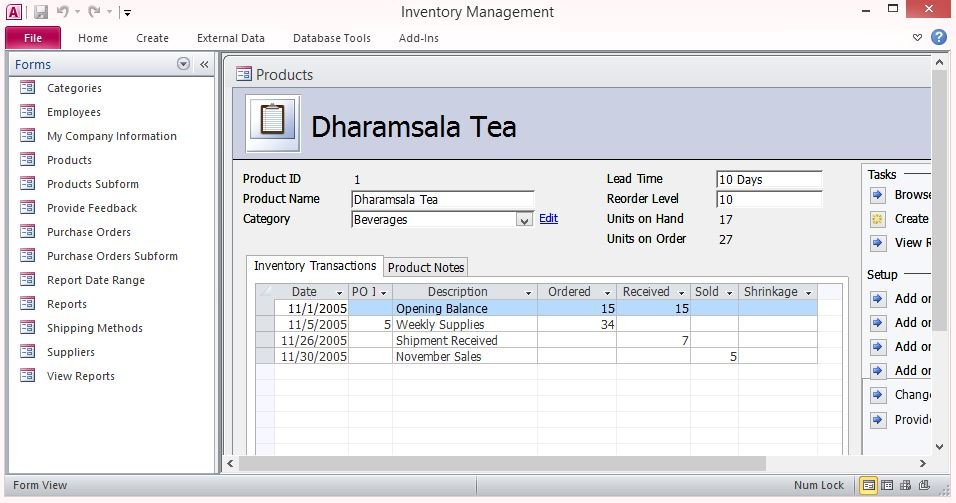Open the Category dropdown arrow
The height and width of the screenshot is (503, 956).
[x=524, y=220]
